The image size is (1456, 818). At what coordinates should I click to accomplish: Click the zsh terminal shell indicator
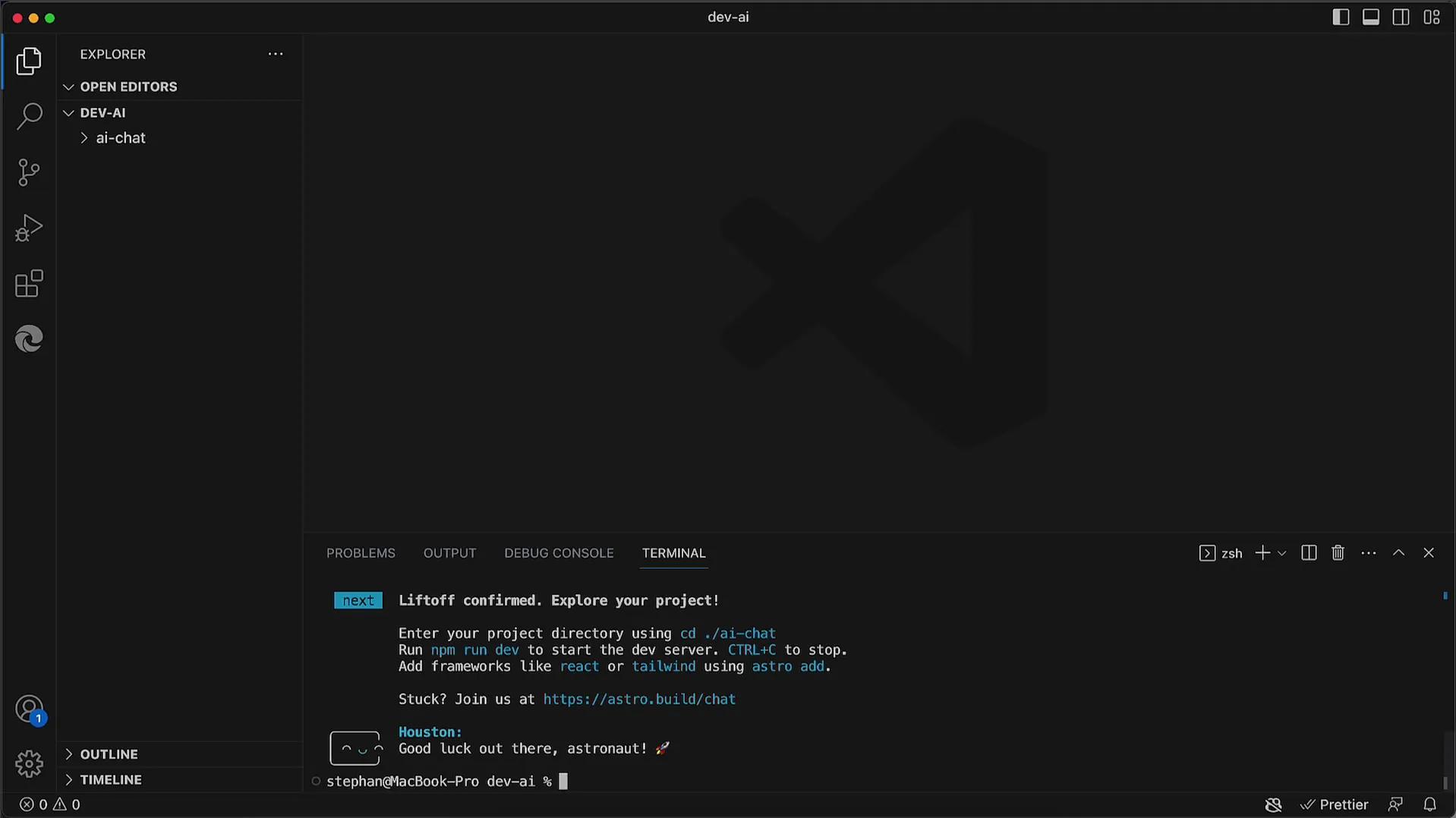[x=1221, y=553]
